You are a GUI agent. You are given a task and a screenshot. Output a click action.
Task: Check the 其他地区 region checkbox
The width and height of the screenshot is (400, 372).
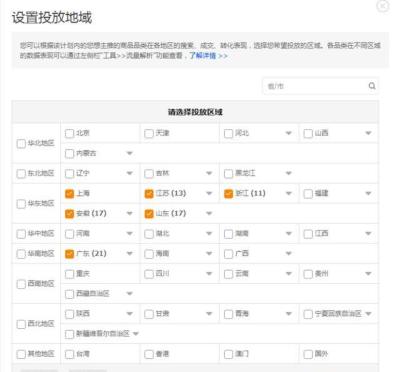coord(21,354)
